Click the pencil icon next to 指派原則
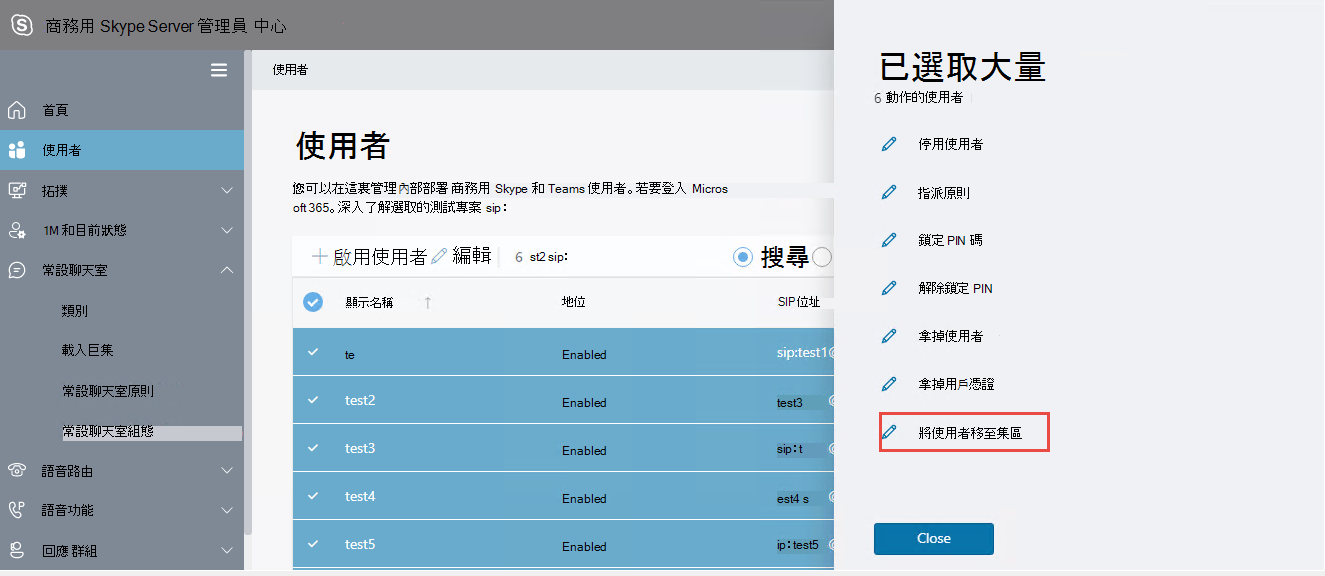1325x576 pixels. click(x=889, y=192)
